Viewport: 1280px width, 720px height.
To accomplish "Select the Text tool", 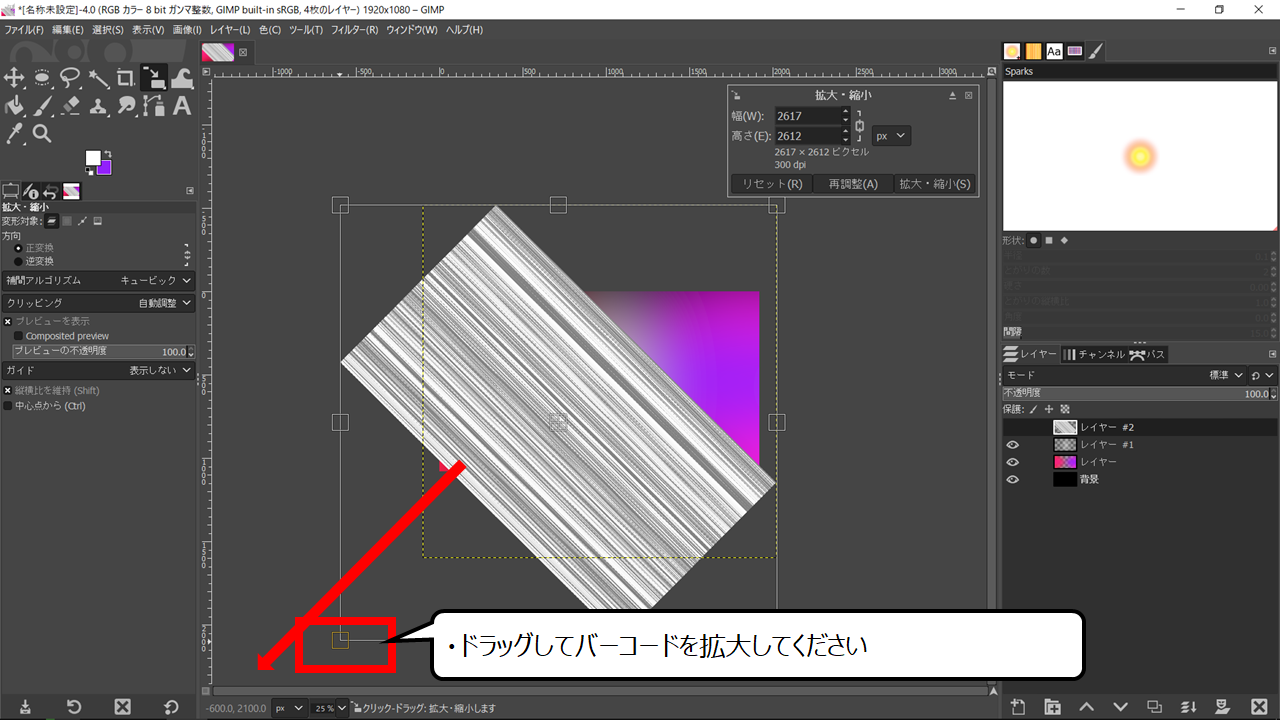I will tap(182, 106).
